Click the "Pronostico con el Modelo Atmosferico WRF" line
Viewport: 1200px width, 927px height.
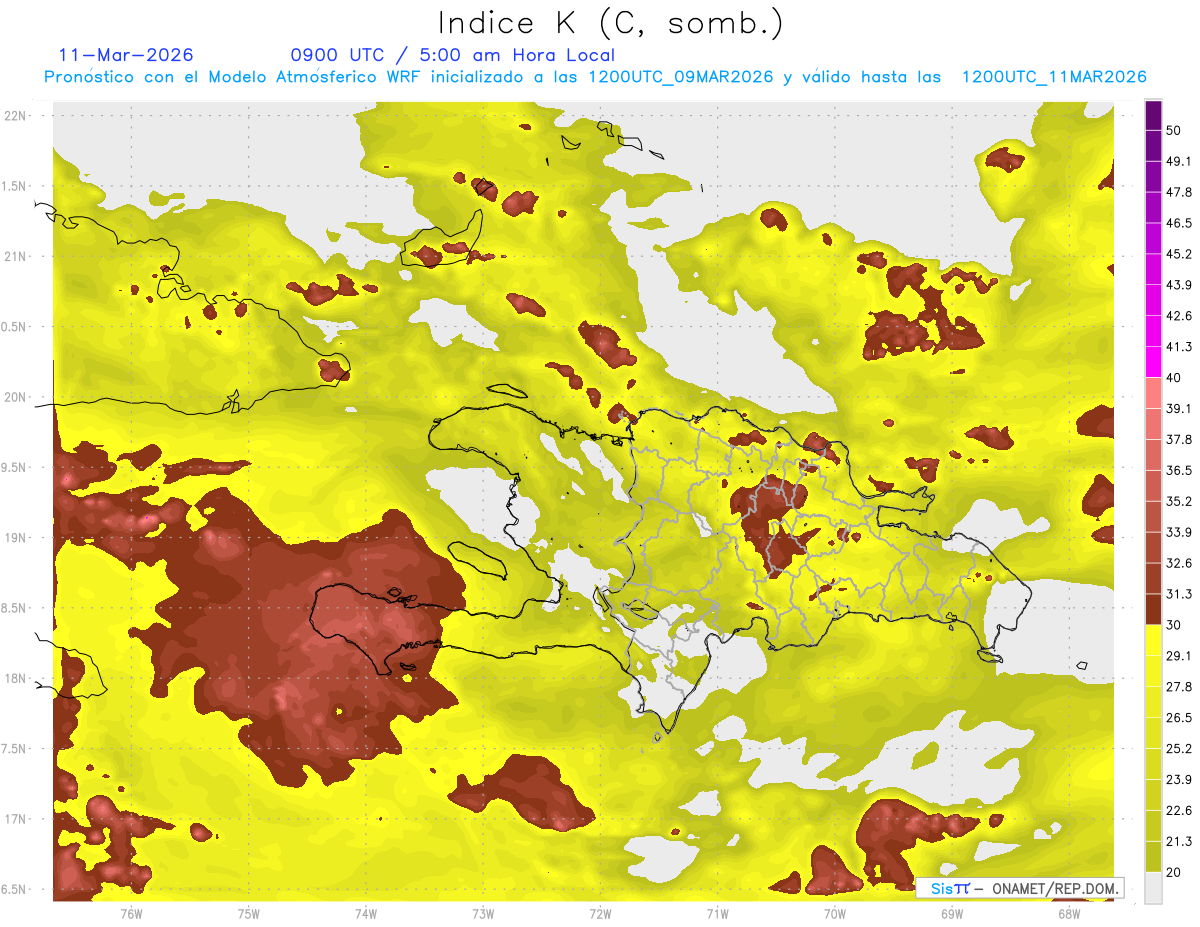595,77
